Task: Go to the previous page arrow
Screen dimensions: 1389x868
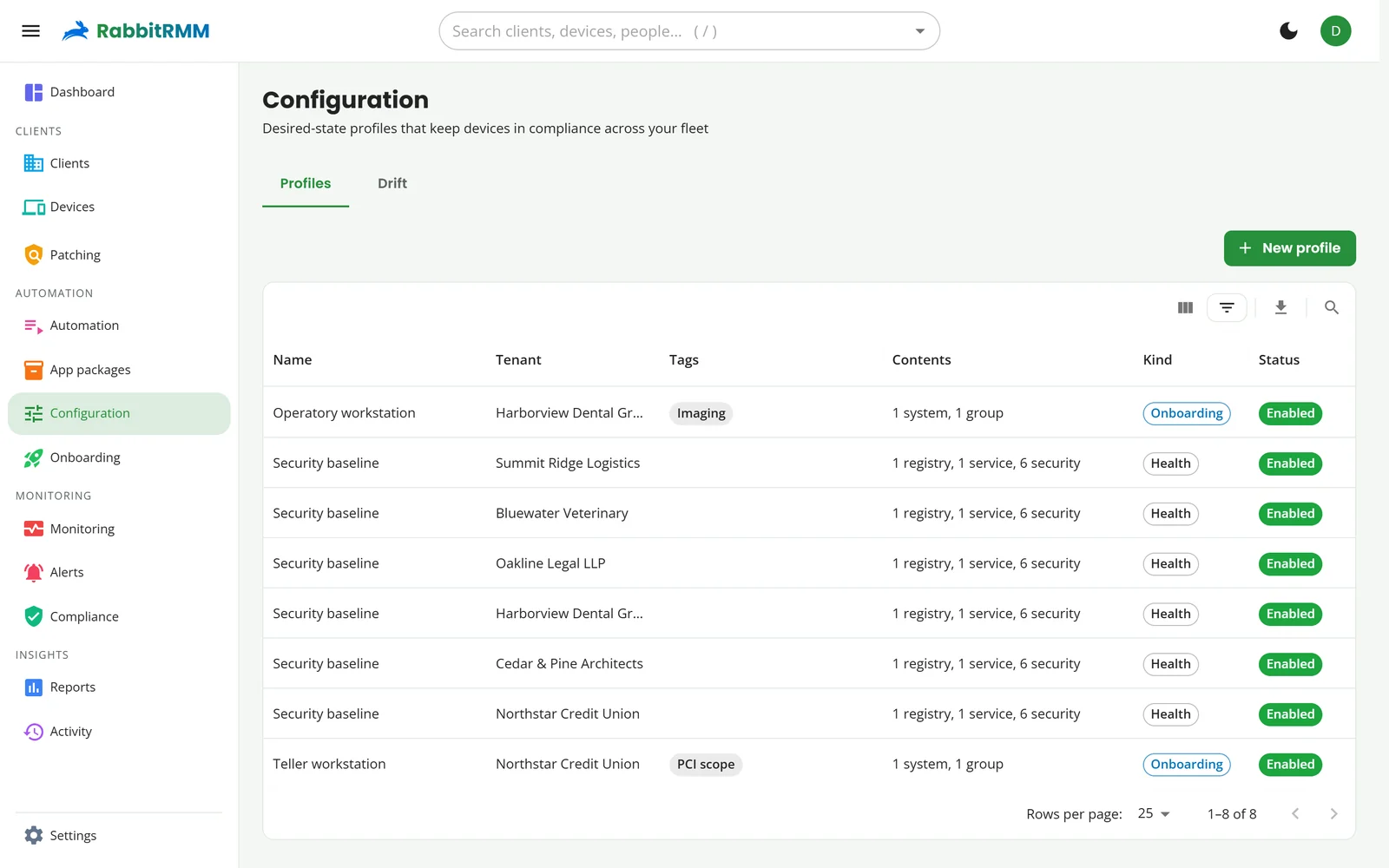Action: click(x=1294, y=813)
